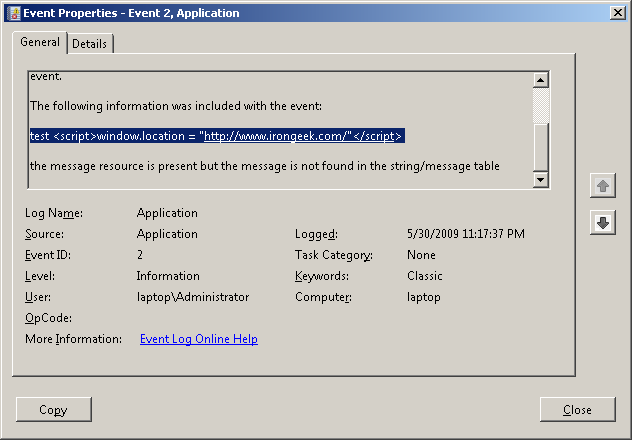Click the description scrollbar down arrow
This screenshot has width=632, height=440.
[x=541, y=179]
